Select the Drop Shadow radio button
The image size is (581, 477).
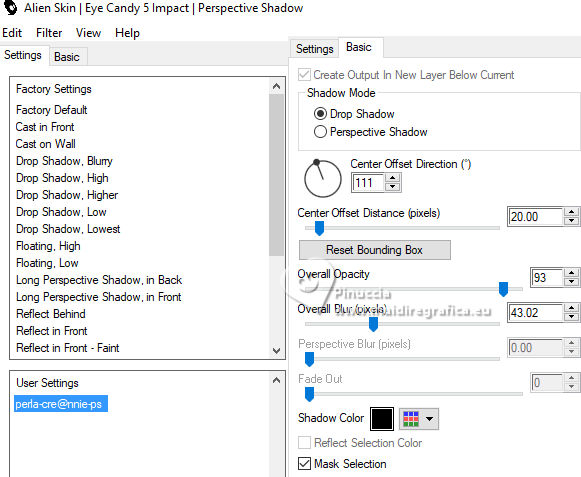tap(320, 113)
